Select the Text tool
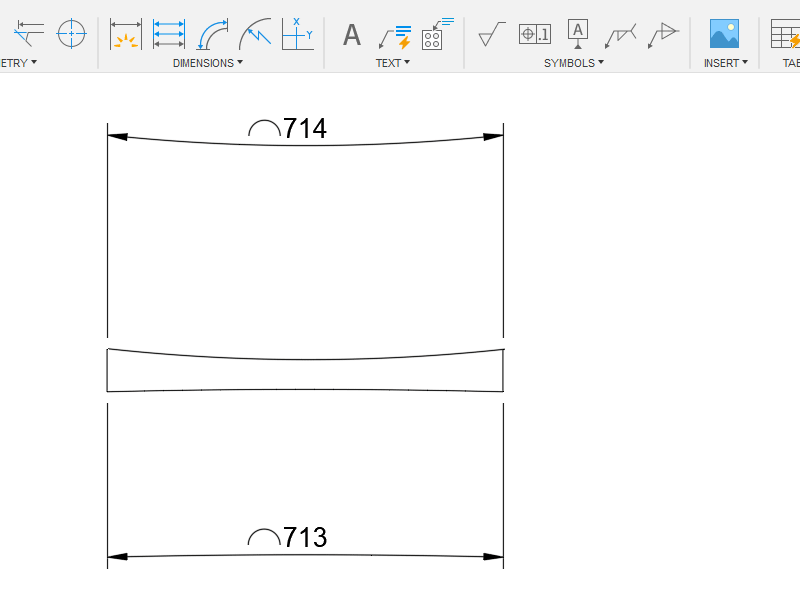This screenshot has width=800, height=600. tap(352, 35)
